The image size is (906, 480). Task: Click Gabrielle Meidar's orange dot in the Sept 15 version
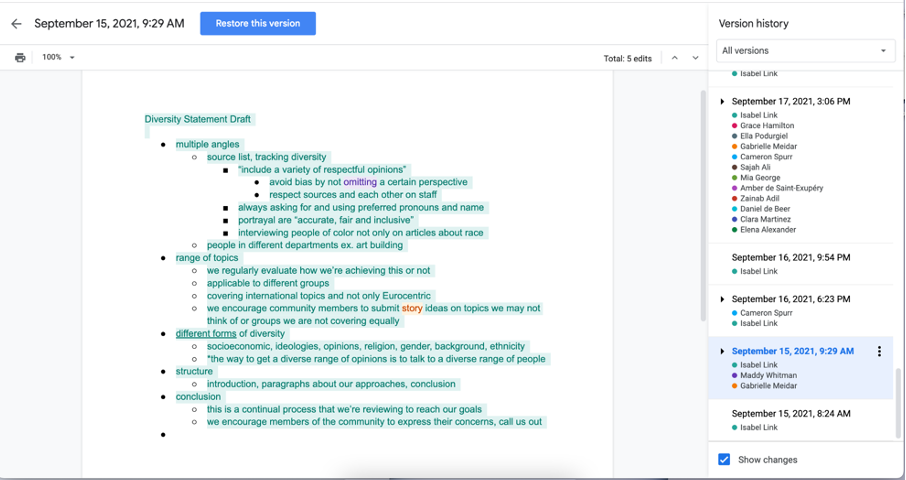tap(734, 386)
